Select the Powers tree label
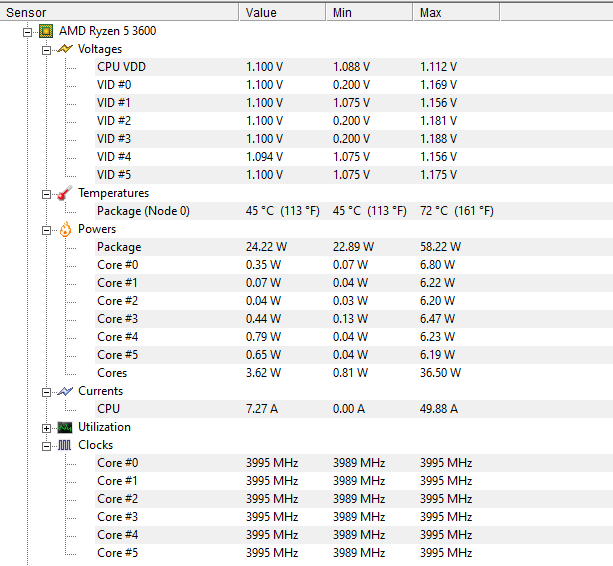 pyautogui.click(x=97, y=229)
